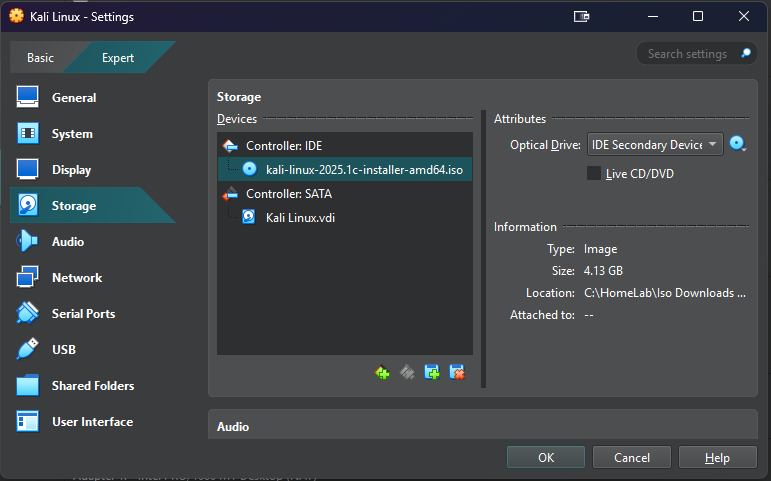This screenshot has height=481, width=771.
Task: Click the Help button
Action: tap(717, 457)
